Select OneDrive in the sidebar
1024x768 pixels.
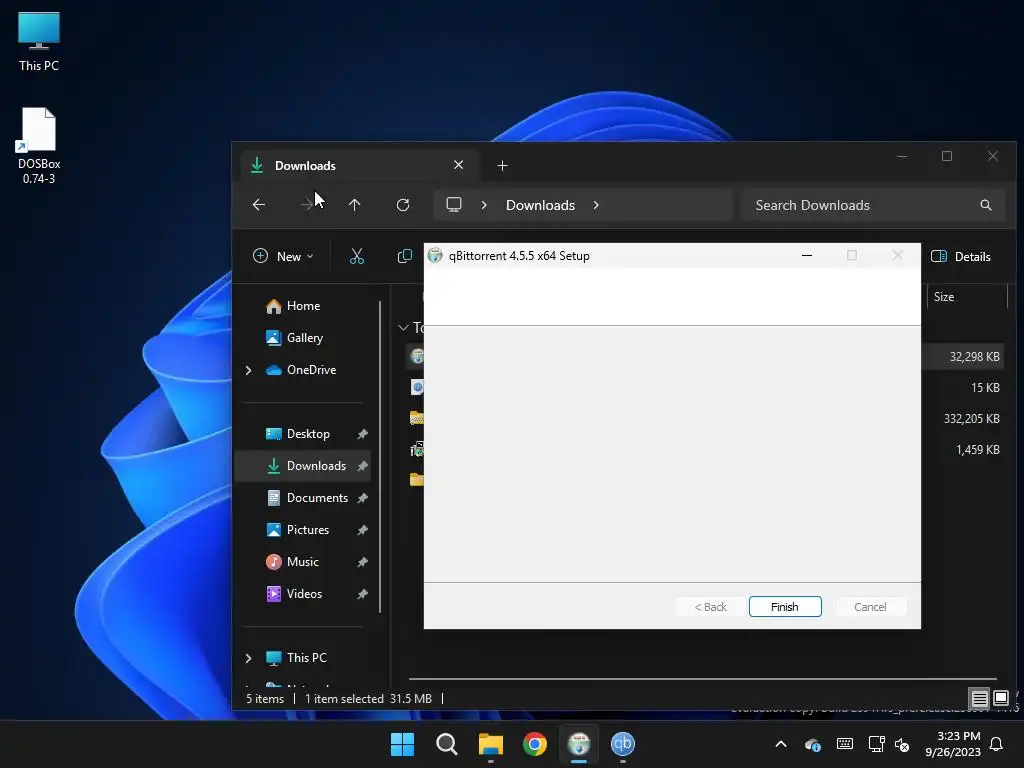pyautogui.click(x=301, y=370)
